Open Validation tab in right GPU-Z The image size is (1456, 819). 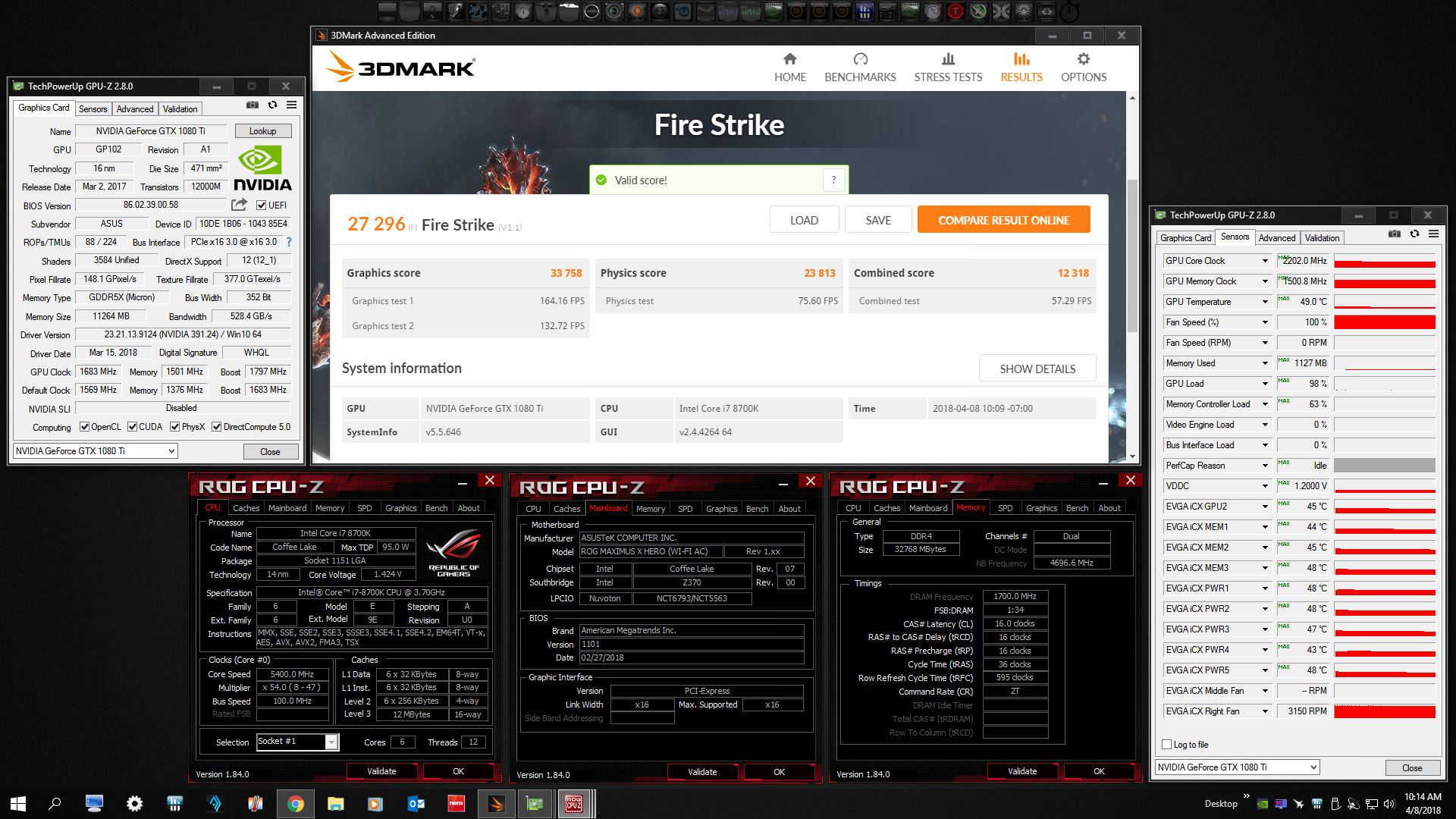click(x=1322, y=238)
